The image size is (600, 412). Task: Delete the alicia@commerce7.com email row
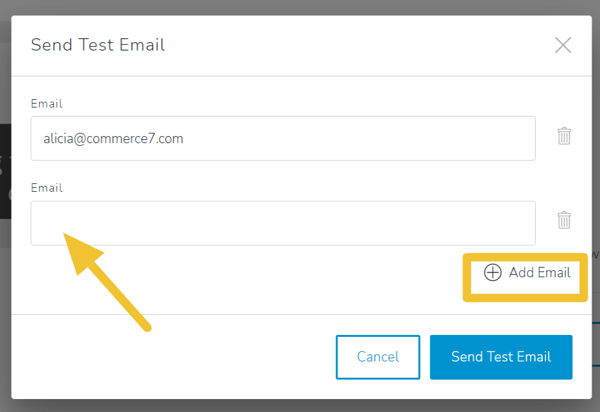pyautogui.click(x=564, y=137)
